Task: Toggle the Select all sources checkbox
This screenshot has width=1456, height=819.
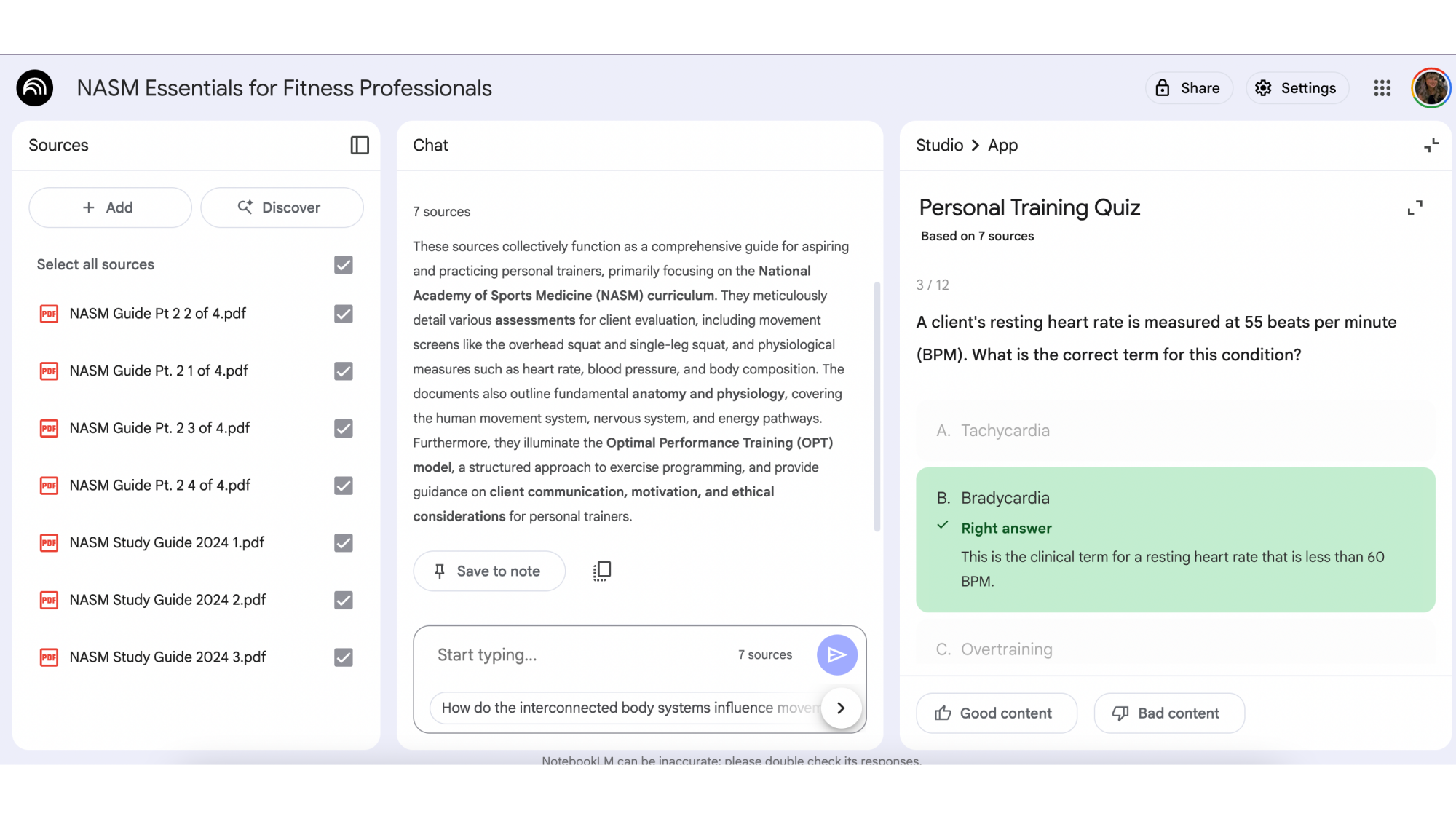Action: pyautogui.click(x=344, y=265)
